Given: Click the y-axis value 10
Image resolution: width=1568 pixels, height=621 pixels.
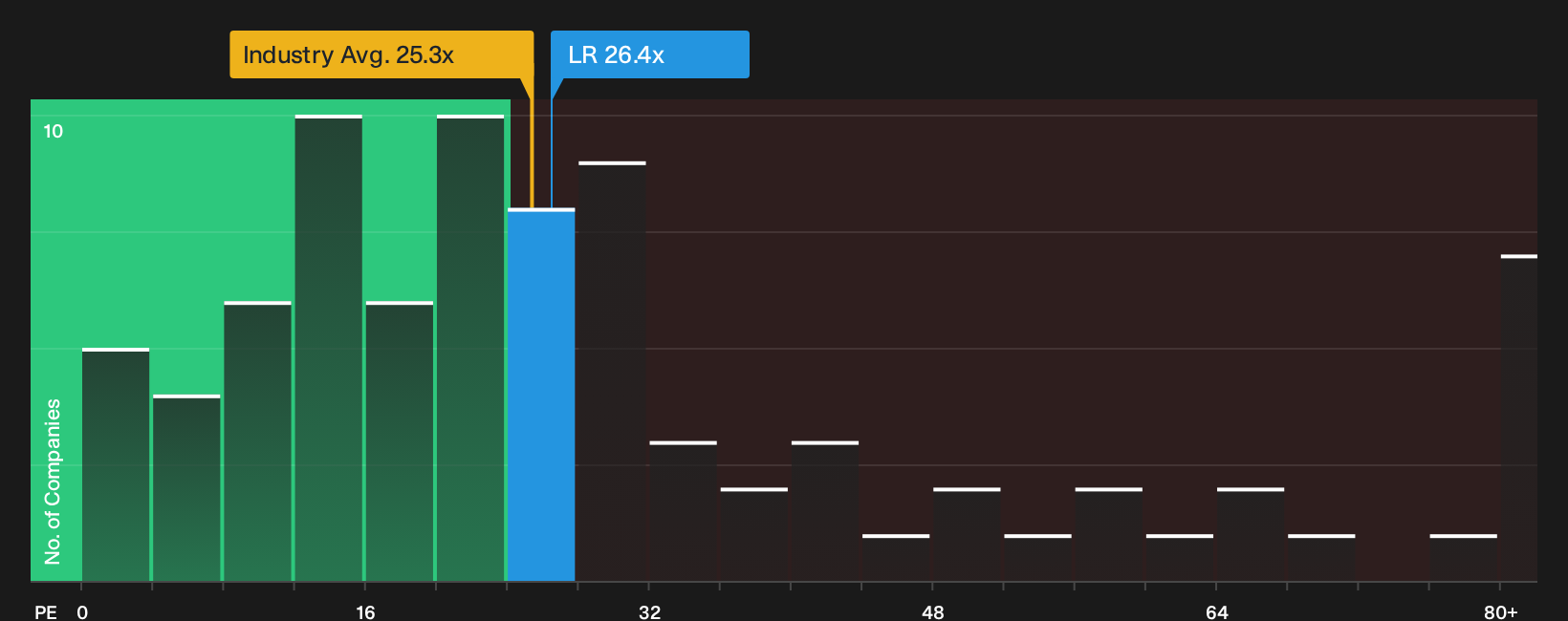Looking at the screenshot, I should (x=54, y=131).
